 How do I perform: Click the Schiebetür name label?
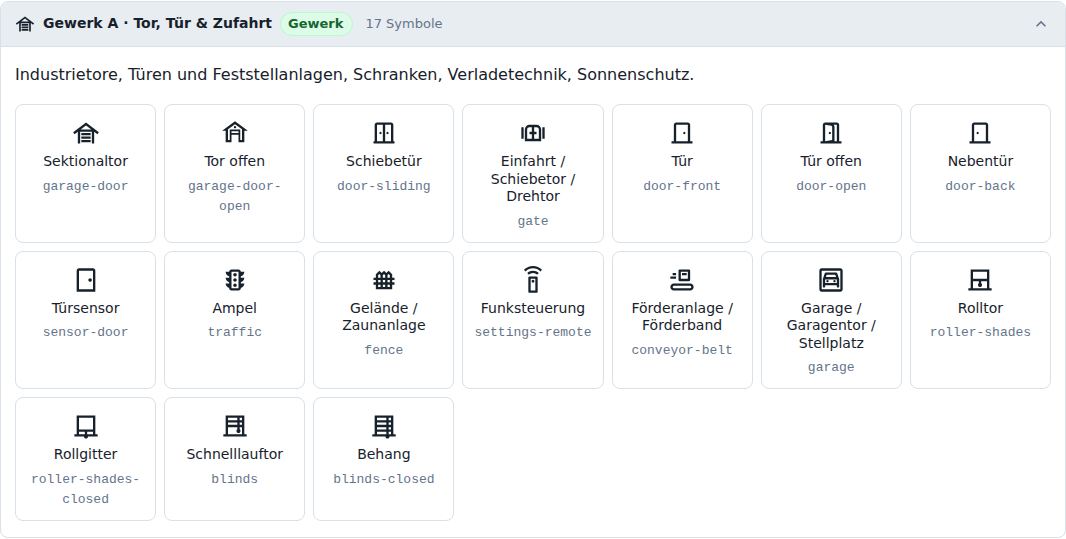click(383, 161)
